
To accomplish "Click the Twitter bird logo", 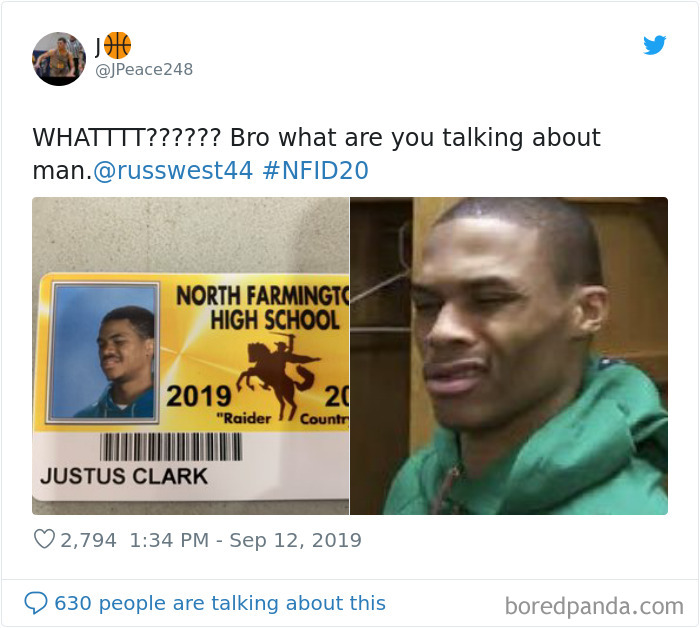I will [654, 45].
